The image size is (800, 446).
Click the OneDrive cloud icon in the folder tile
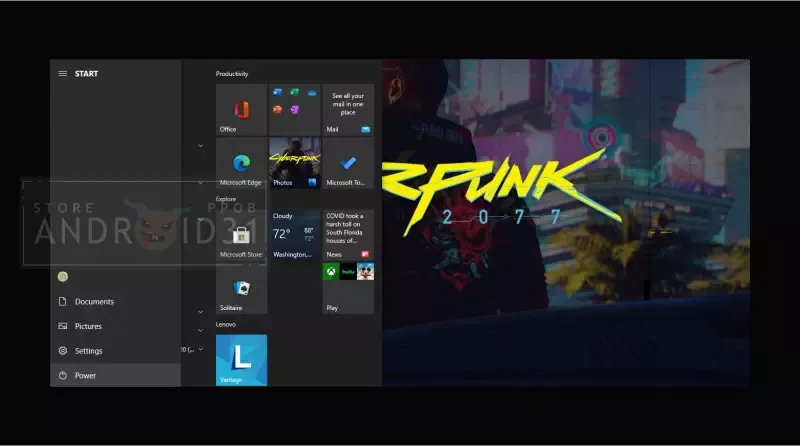(312, 93)
